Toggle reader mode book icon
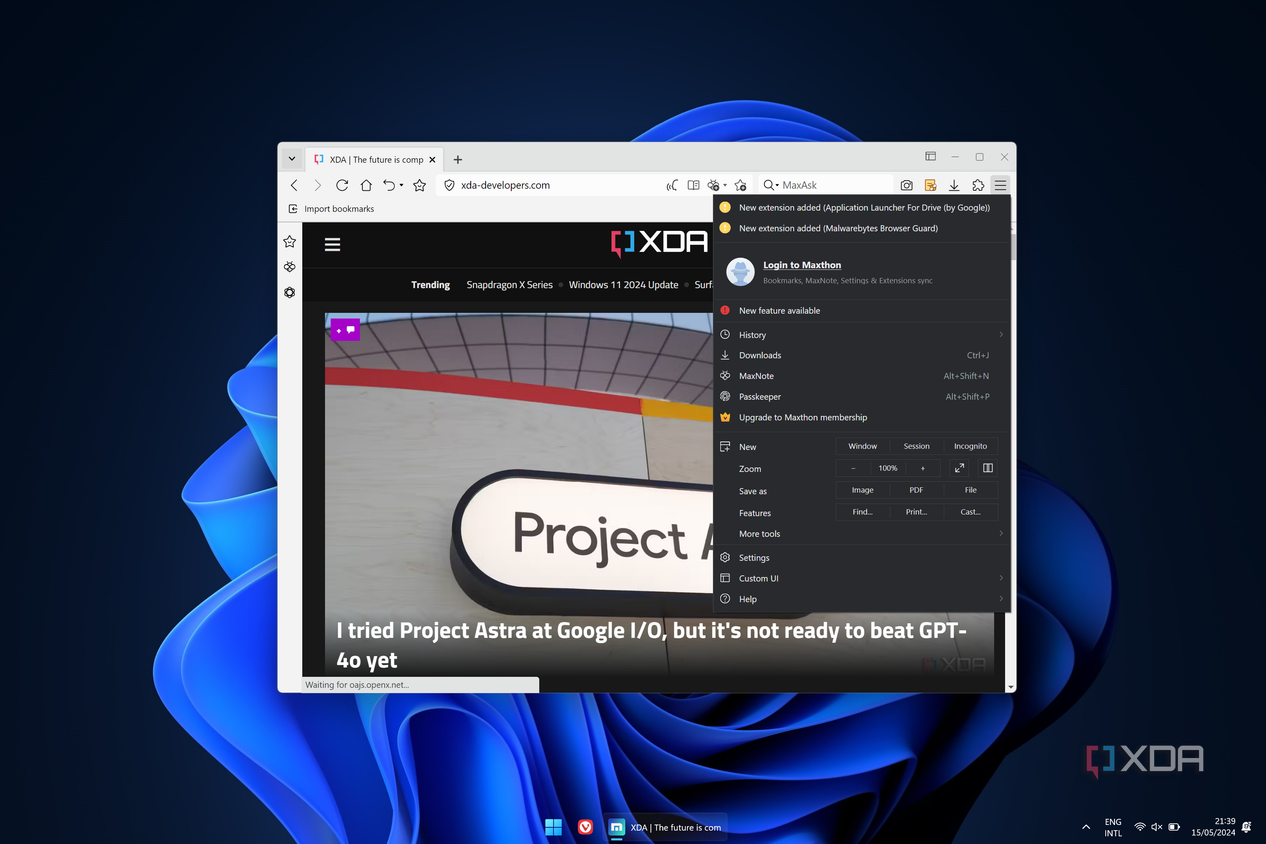Screen dimensions: 1266x844 [x=693, y=185]
